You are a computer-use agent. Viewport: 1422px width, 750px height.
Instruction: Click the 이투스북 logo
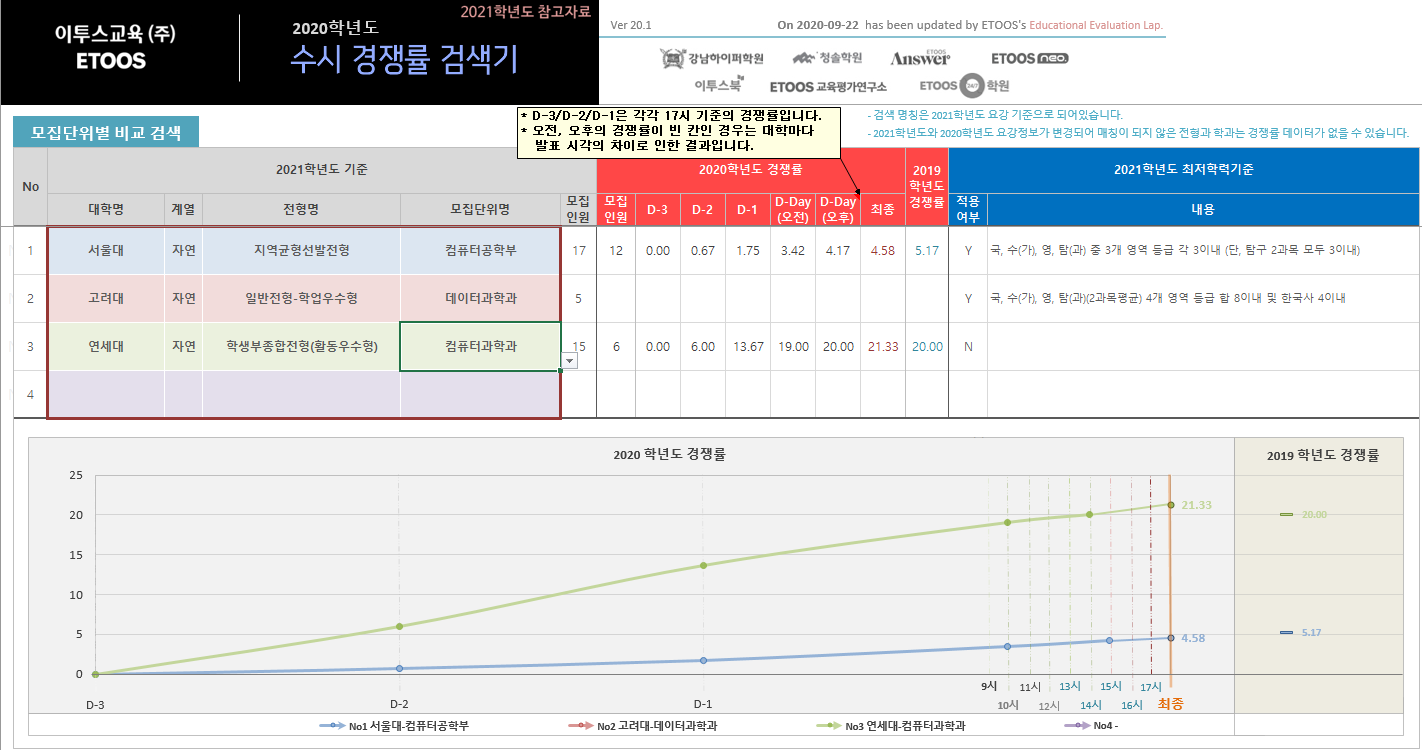coord(718,86)
